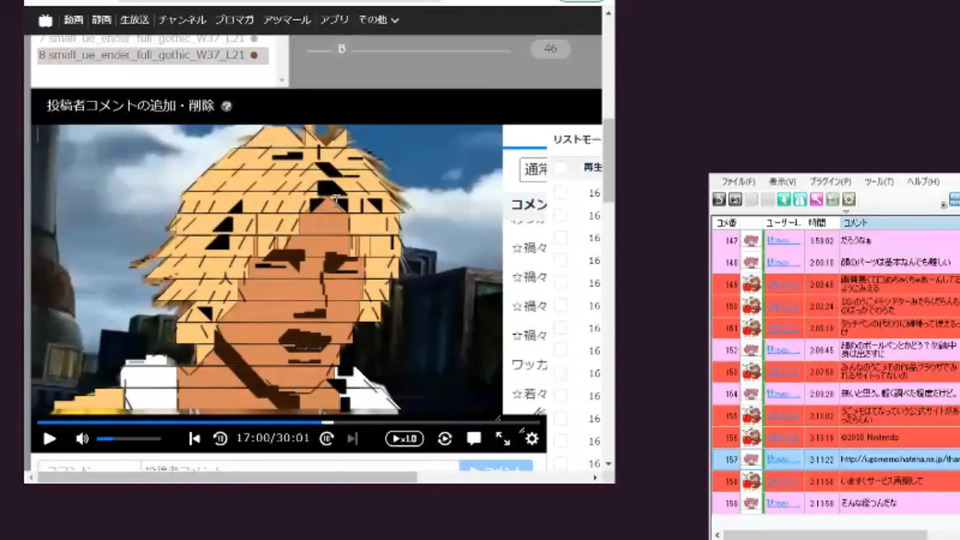
Task: Jump to start with the skip-back icon
Action: (x=194, y=438)
